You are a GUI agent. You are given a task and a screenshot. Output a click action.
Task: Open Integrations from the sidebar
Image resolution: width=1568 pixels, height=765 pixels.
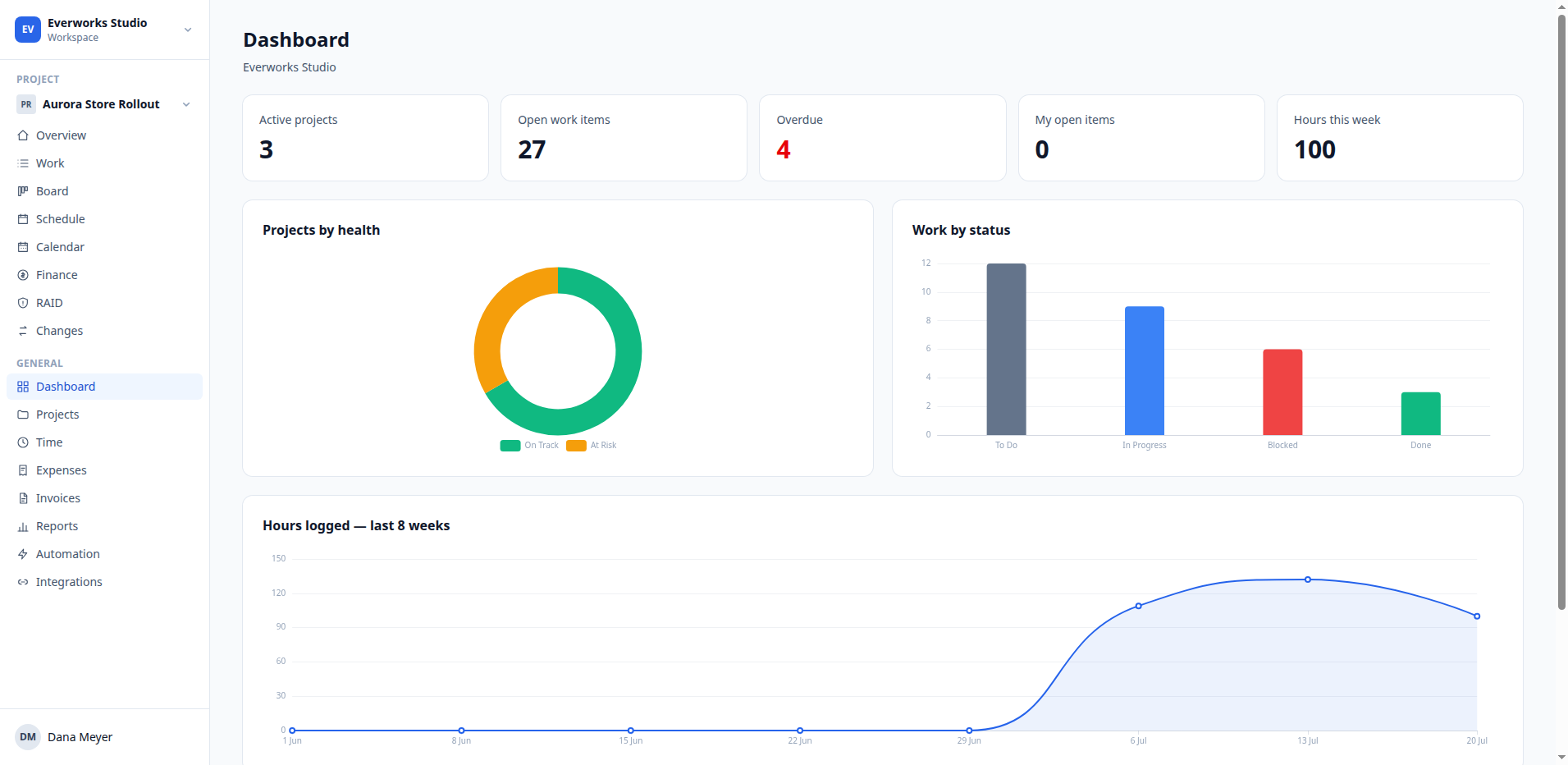pos(104,582)
